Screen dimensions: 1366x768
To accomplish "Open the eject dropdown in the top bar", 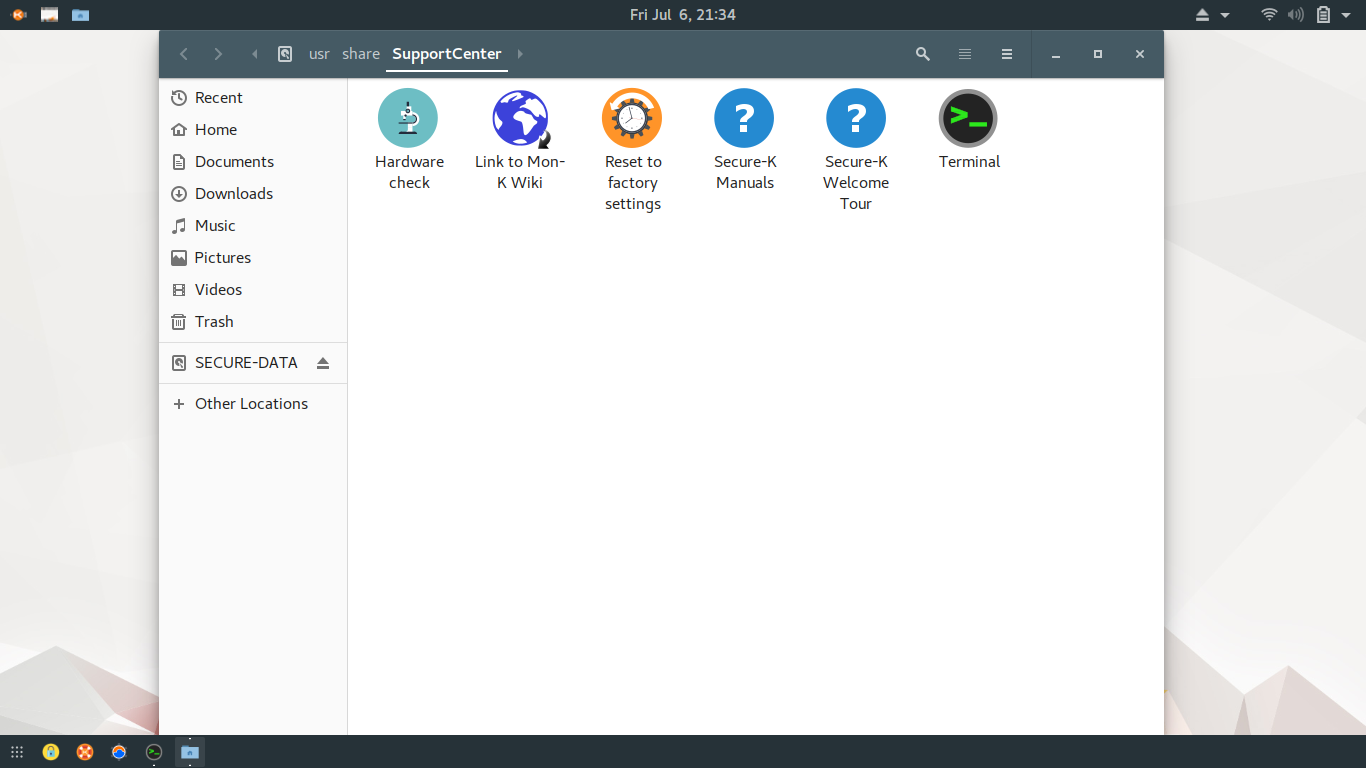I will (1213, 15).
